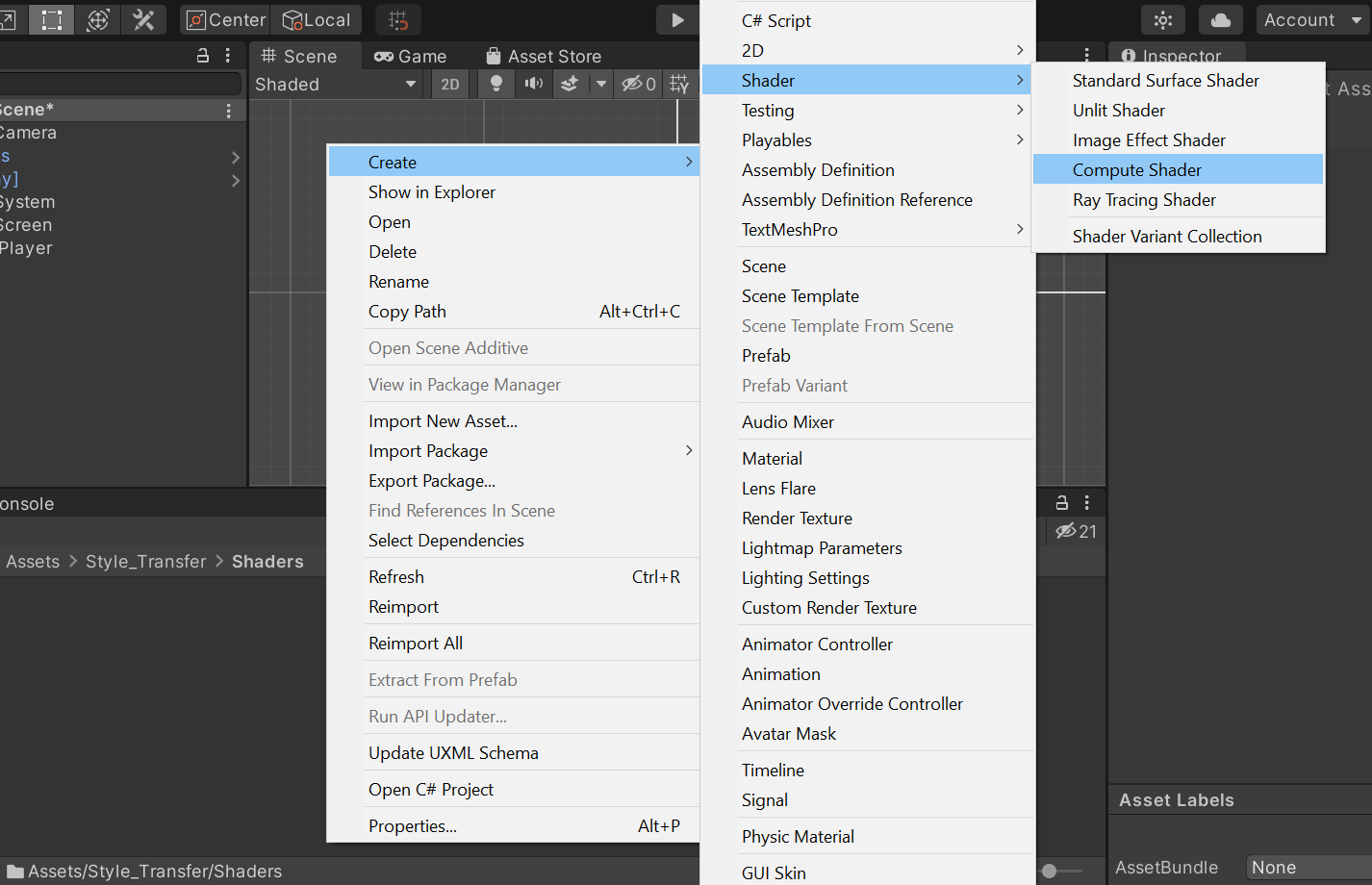Toggle 2D scene view mode
Viewport: 1372px width, 885px height.
[450, 85]
